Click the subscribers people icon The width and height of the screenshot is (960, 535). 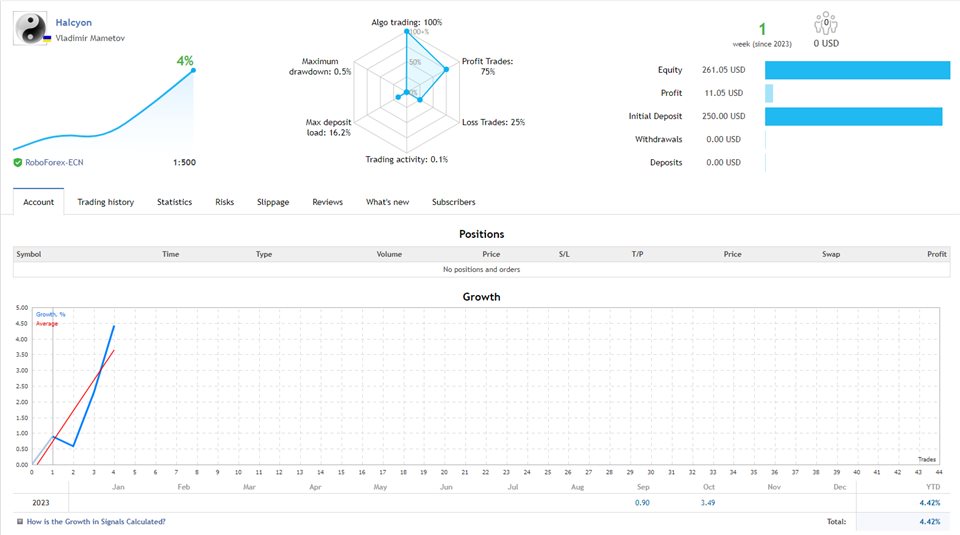826,24
